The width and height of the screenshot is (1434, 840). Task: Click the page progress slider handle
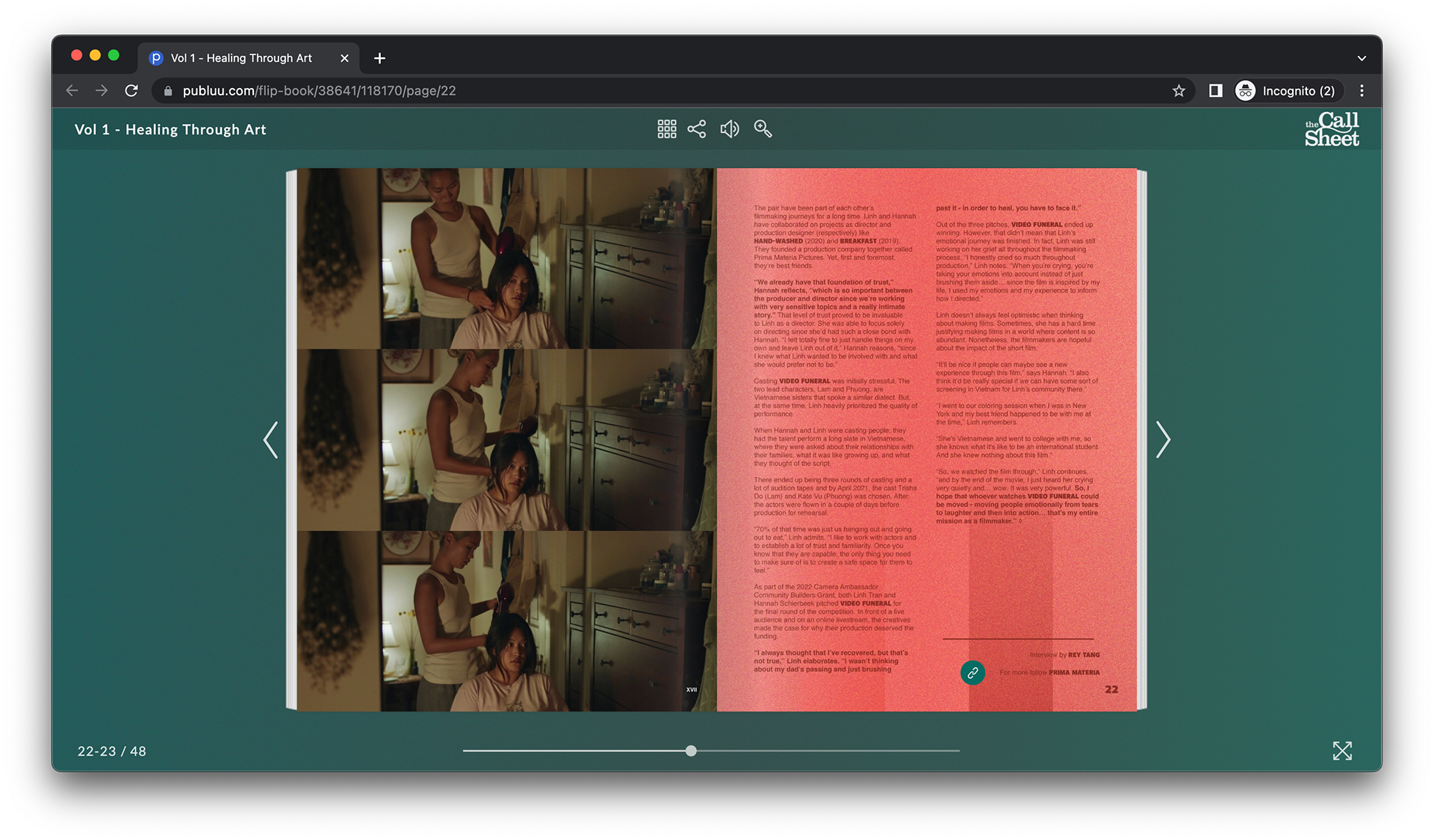click(691, 751)
